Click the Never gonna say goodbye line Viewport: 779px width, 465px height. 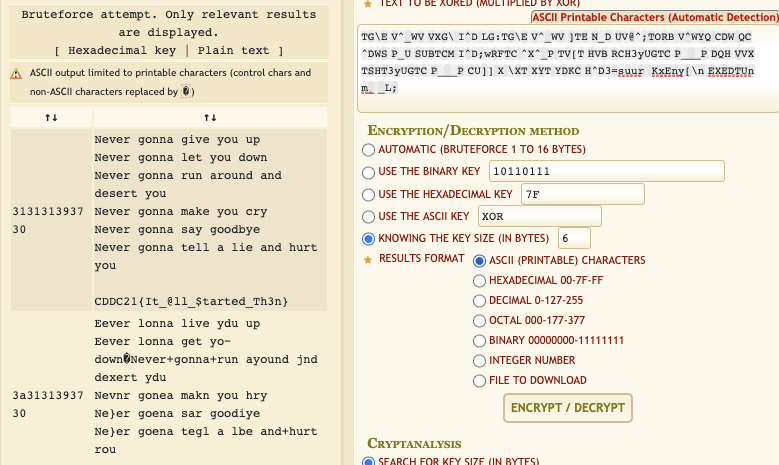click(177, 230)
